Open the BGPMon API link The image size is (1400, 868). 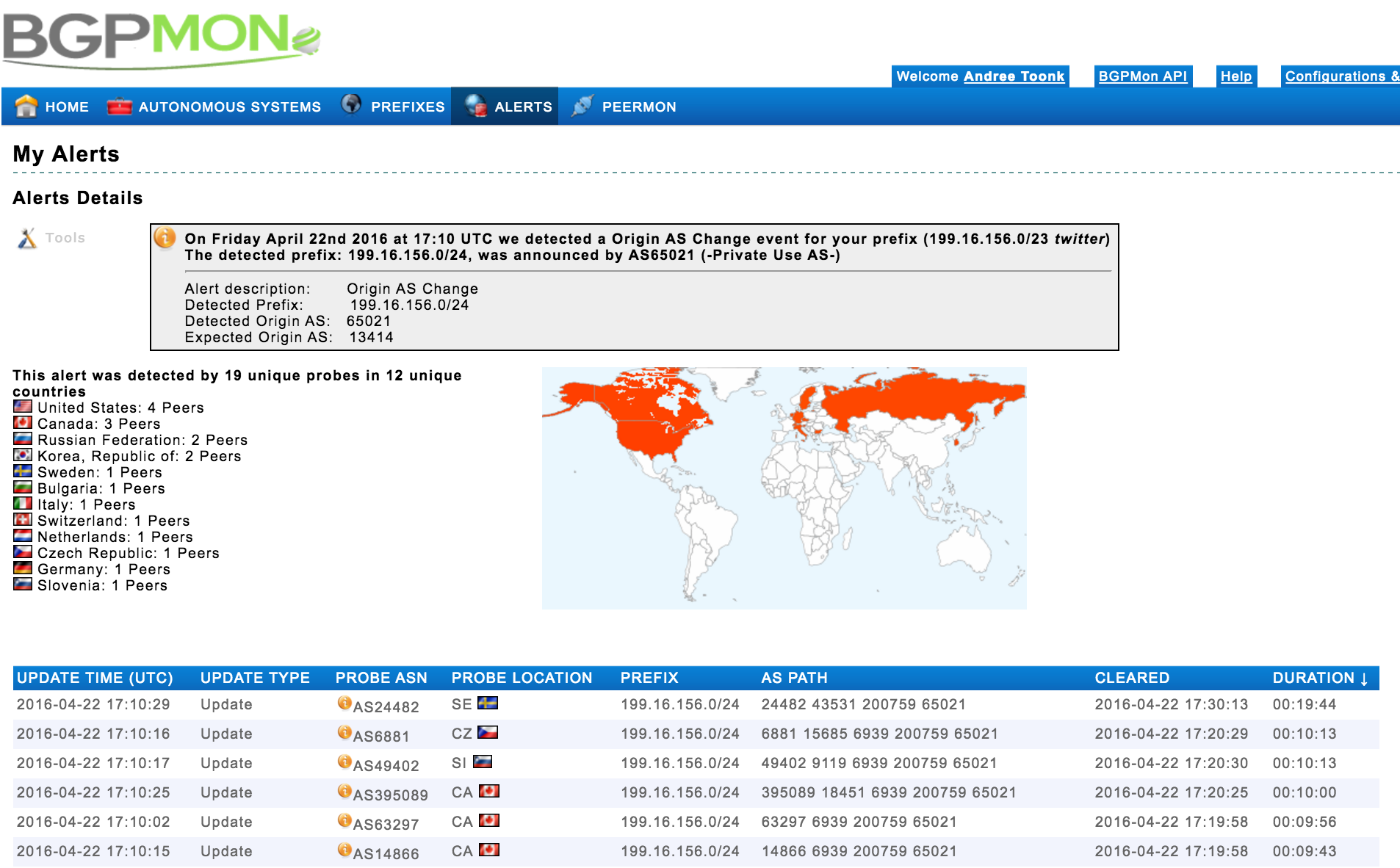(x=1142, y=76)
